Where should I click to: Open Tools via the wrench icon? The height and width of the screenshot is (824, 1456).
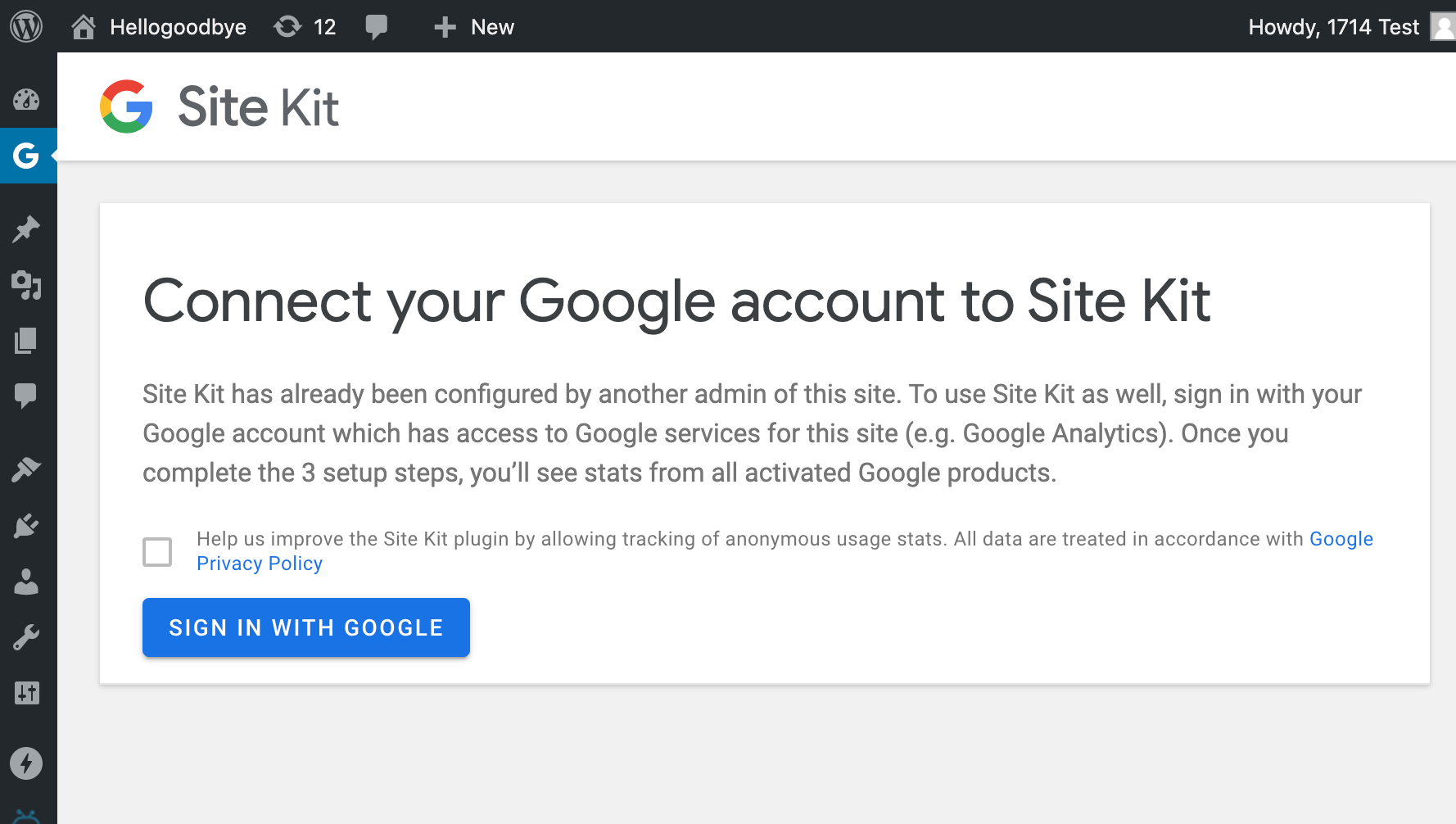pyautogui.click(x=26, y=637)
